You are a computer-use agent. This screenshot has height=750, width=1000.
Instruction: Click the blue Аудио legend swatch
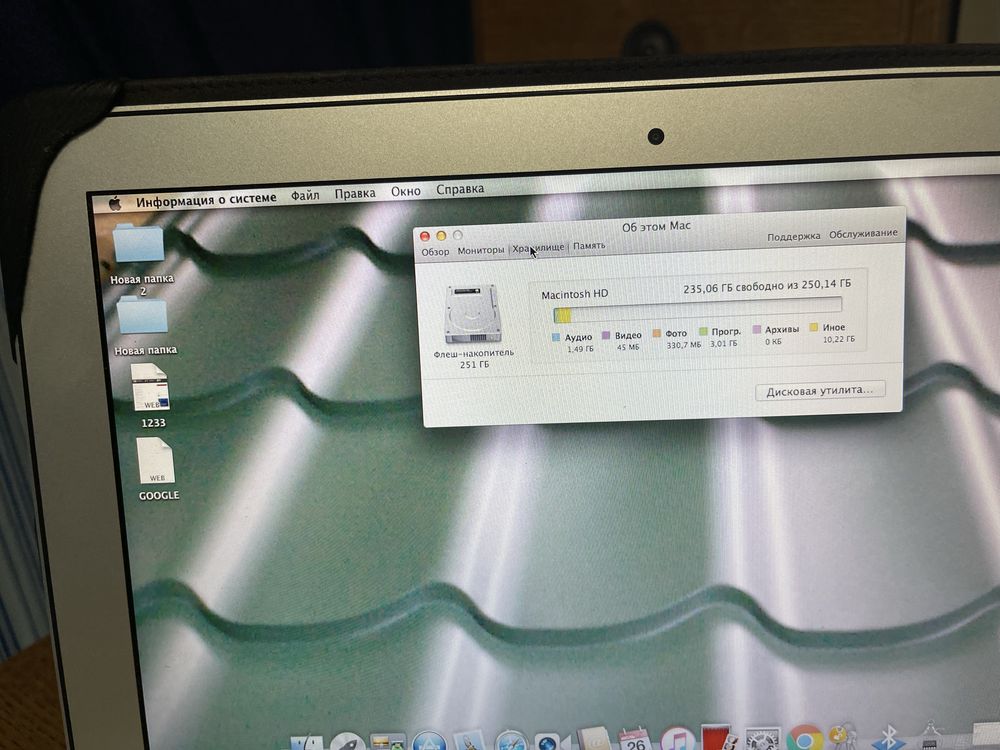555,337
